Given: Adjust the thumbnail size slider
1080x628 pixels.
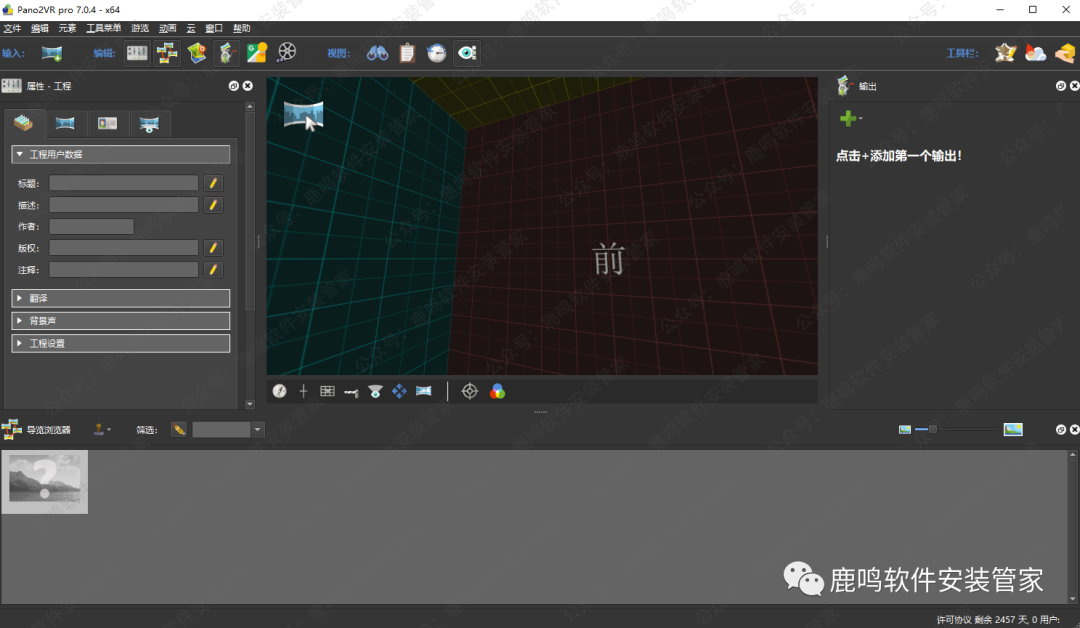Looking at the screenshot, I should pyautogui.click(x=933, y=429).
